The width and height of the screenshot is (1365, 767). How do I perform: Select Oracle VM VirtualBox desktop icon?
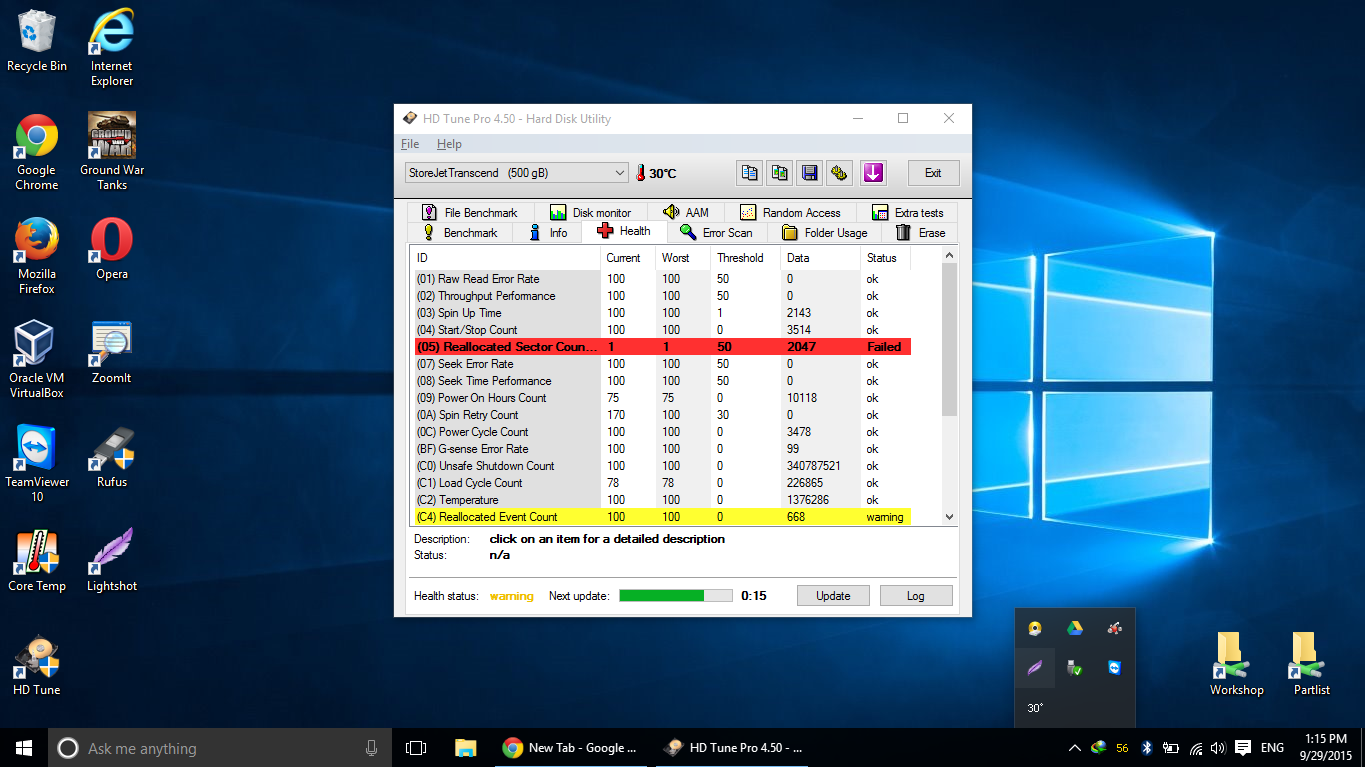click(x=37, y=360)
